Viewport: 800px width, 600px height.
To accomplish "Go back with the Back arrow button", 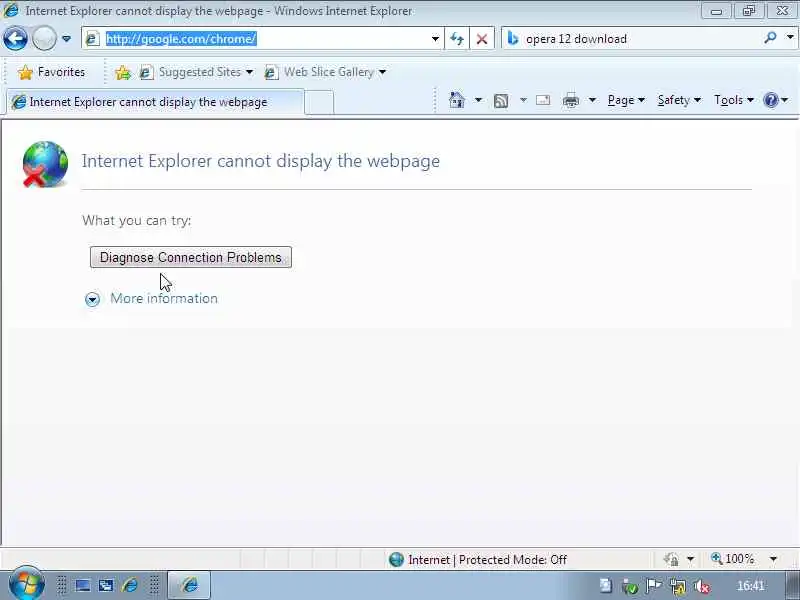I will coord(15,39).
